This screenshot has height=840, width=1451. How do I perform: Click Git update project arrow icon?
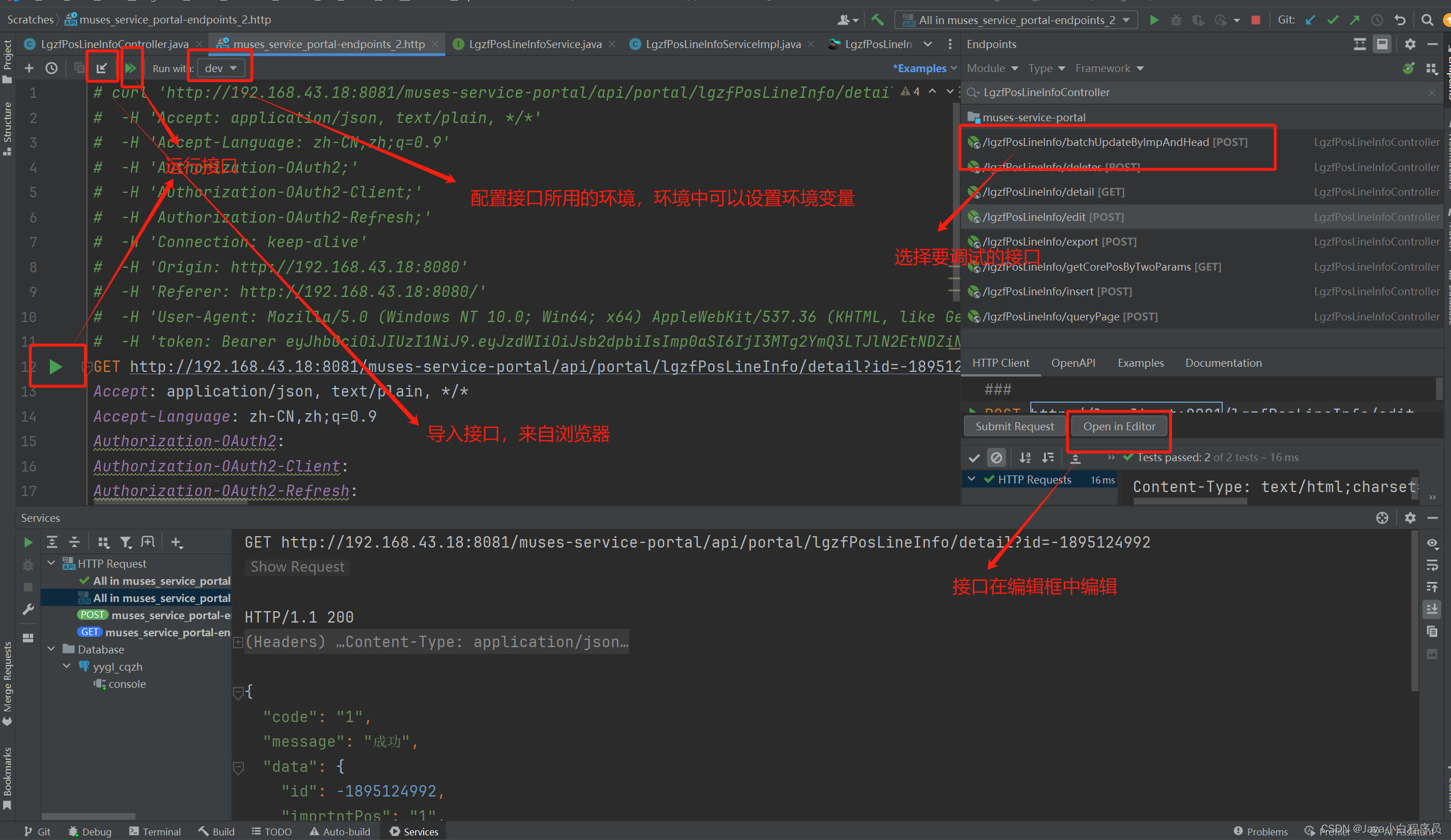1311,20
